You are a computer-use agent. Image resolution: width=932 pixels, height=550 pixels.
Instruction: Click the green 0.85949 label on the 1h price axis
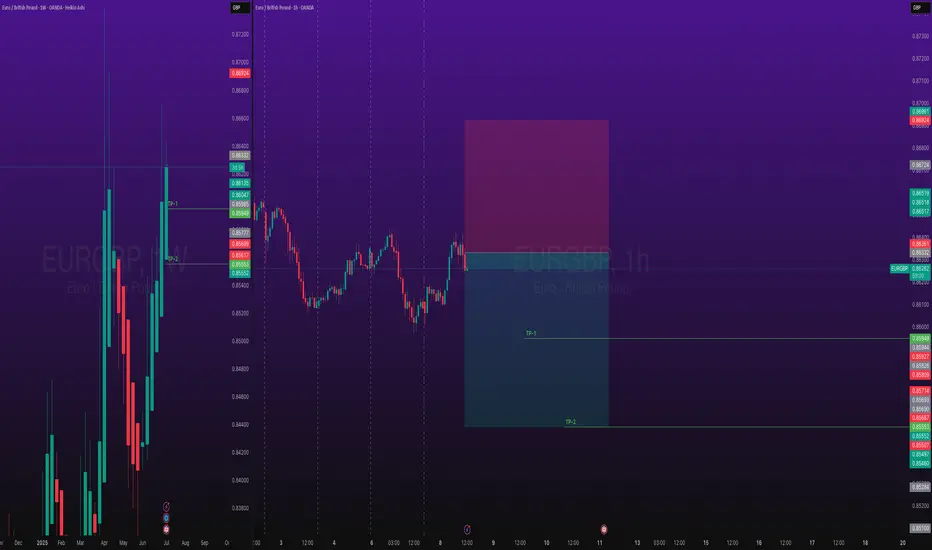point(921,338)
